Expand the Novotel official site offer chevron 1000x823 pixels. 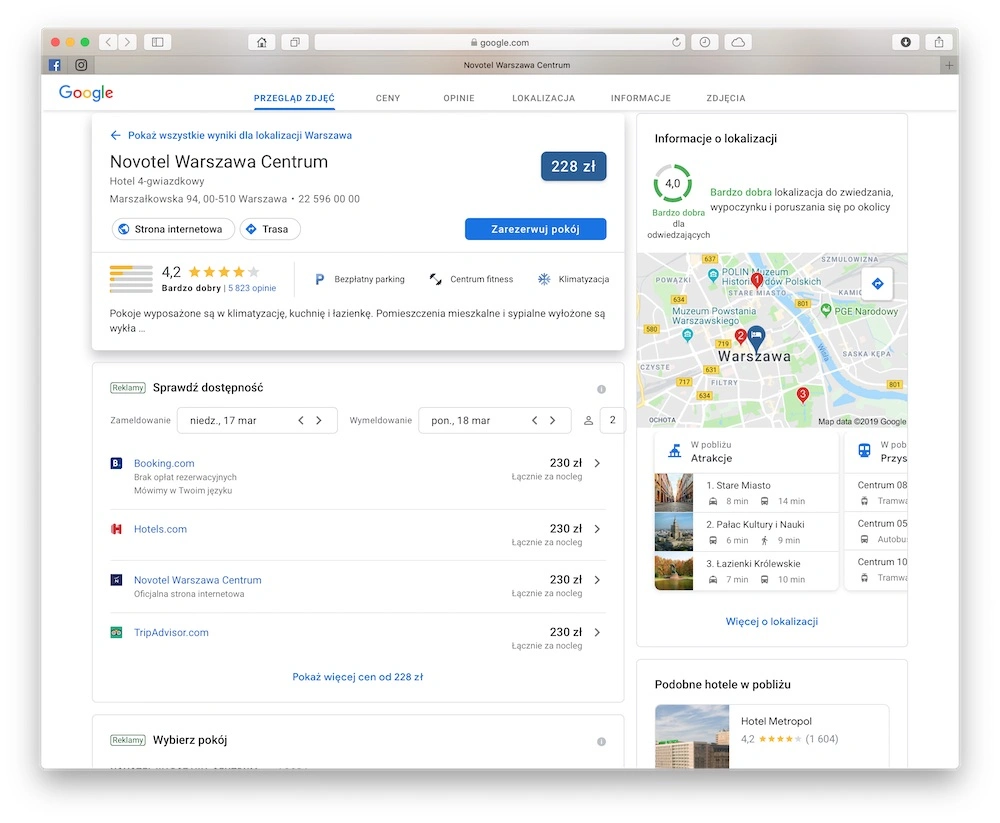point(597,580)
